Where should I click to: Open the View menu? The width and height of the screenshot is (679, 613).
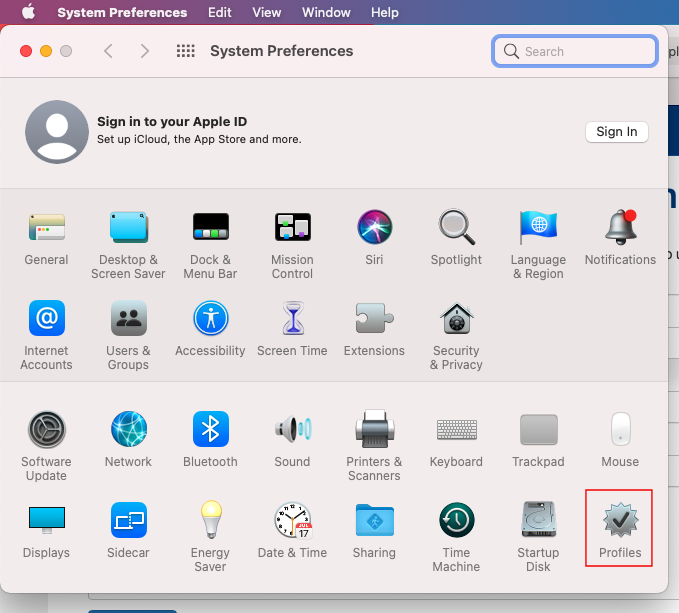coord(267,12)
